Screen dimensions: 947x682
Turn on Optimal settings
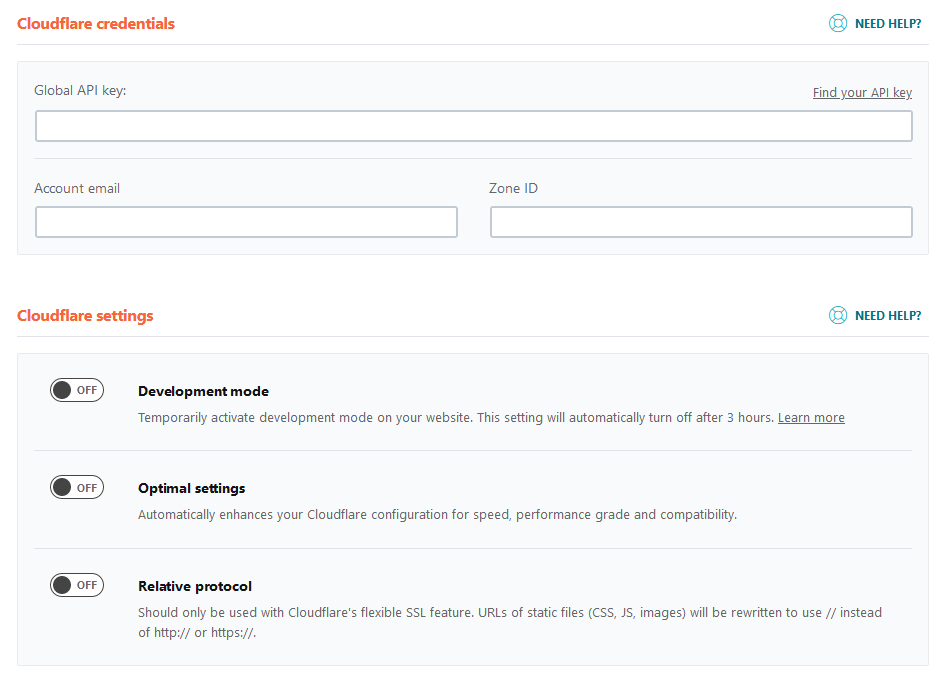[x=77, y=487]
